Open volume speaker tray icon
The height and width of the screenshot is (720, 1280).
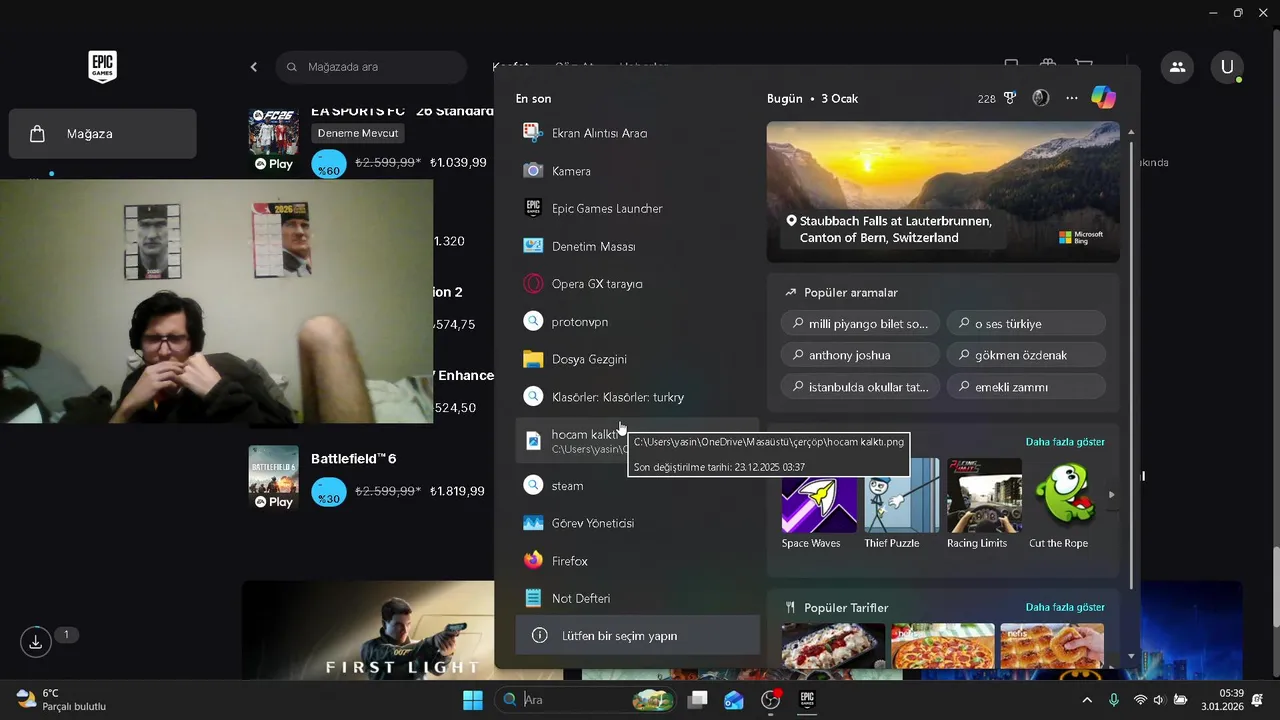tap(1159, 700)
